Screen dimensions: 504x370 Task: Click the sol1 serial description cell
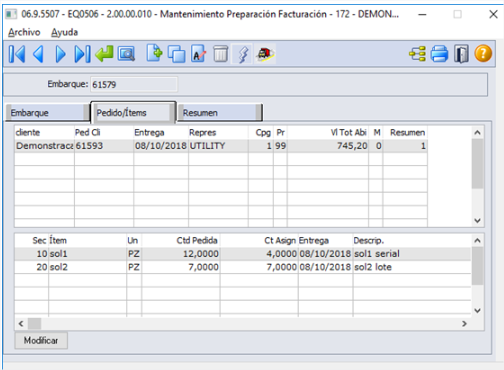(x=412, y=254)
